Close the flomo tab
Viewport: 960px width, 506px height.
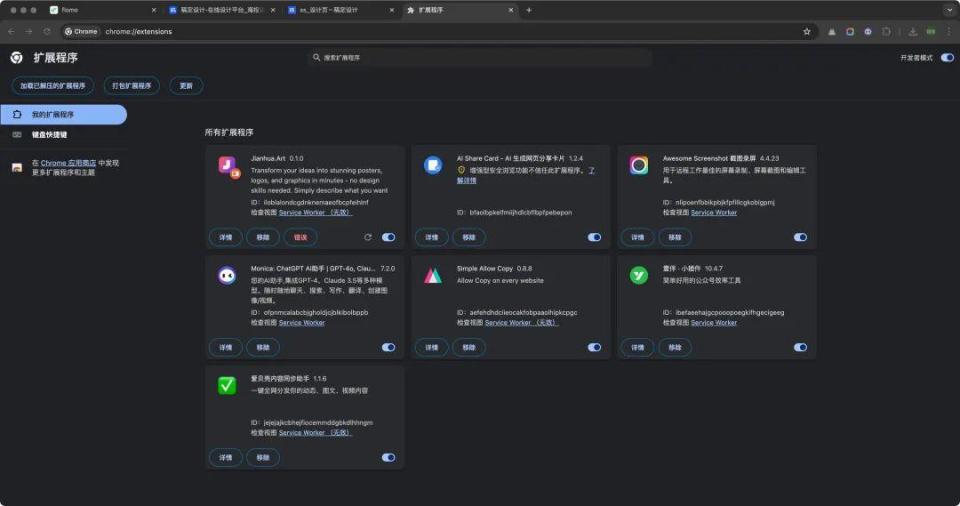click(154, 10)
